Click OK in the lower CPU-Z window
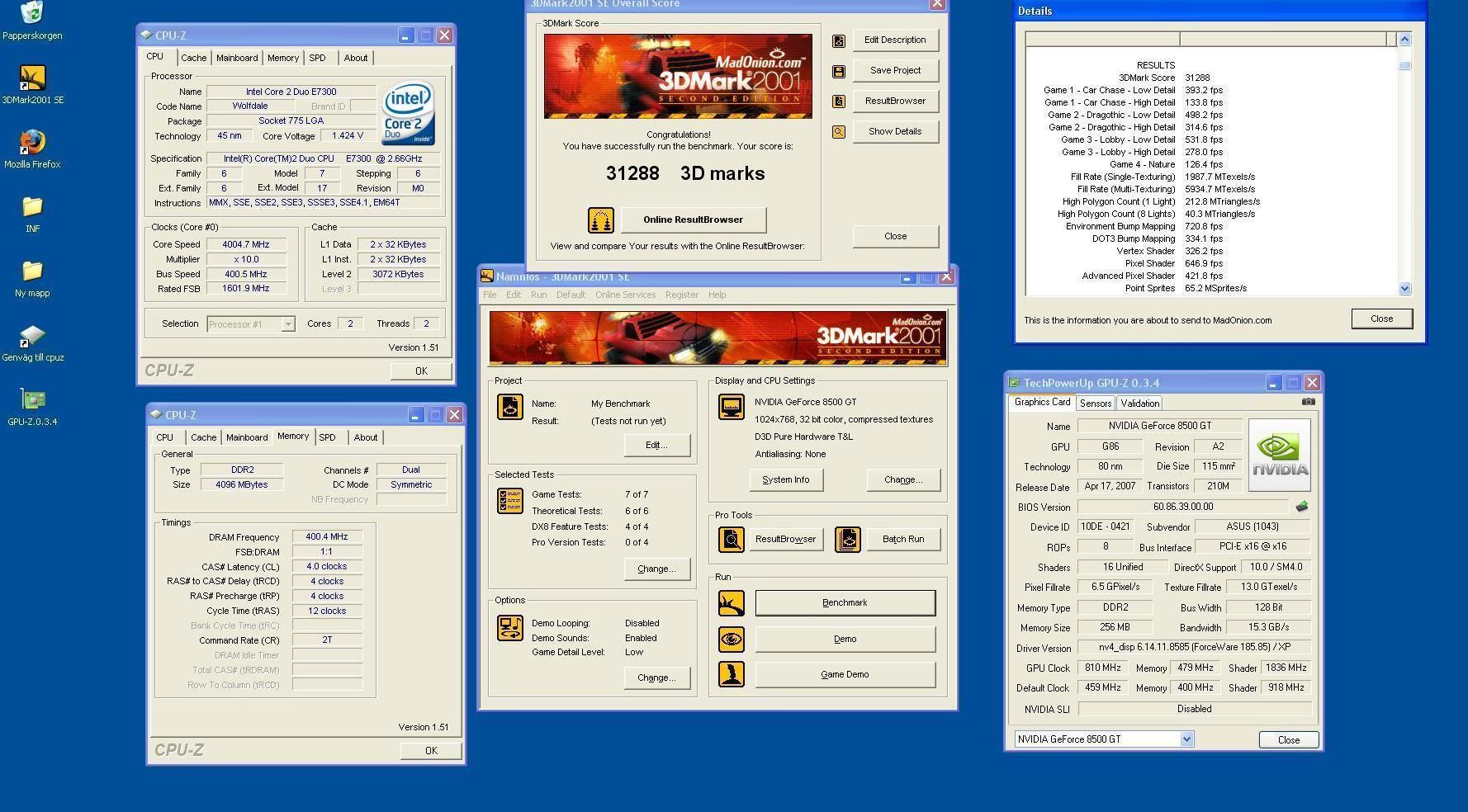This screenshot has width=1468, height=812. pyautogui.click(x=431, y=750)
